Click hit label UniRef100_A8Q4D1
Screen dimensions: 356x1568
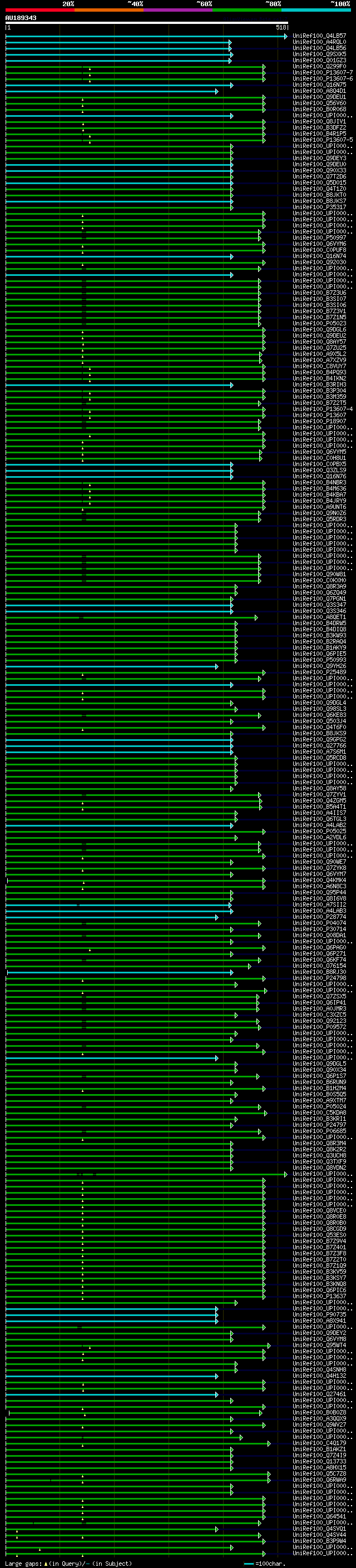click(319, 91)
